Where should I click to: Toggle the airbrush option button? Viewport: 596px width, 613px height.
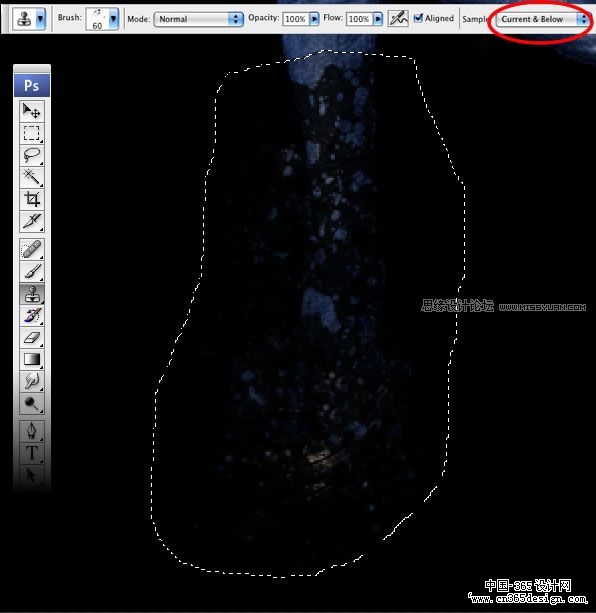point(398,18)
